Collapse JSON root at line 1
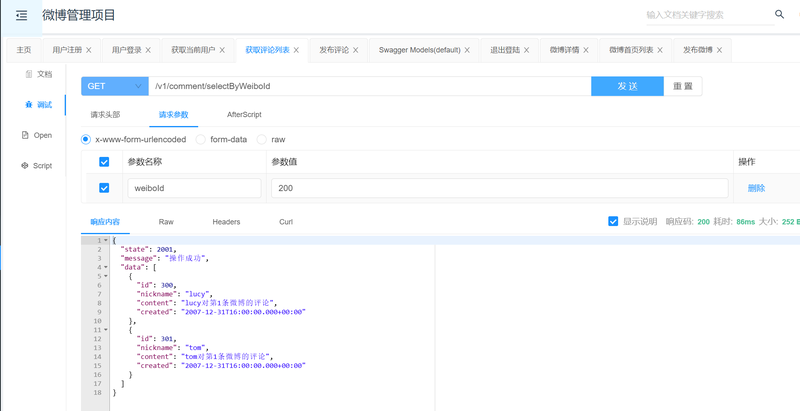This screenshot has height=411, width=800. coord(106,240)
